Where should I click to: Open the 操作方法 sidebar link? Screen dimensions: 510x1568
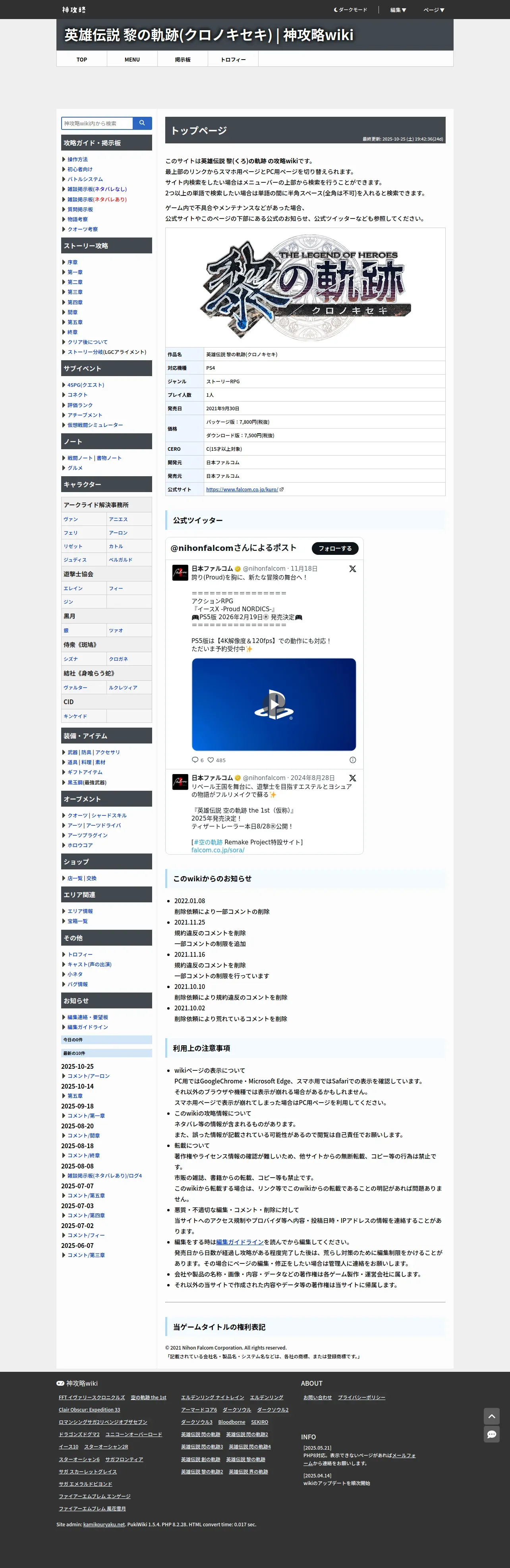tap(77, 160)
